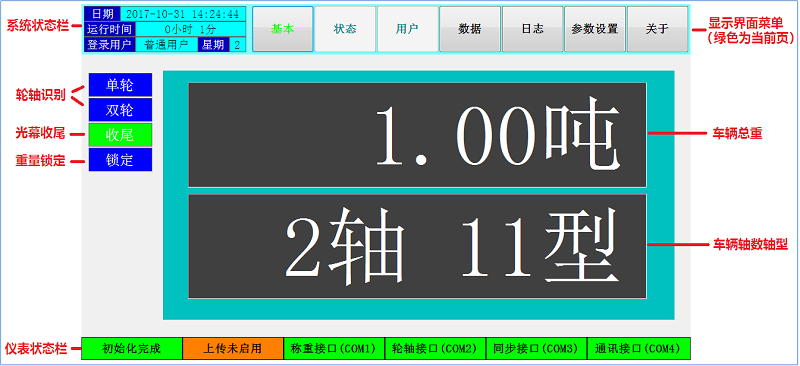Click the orange 上传未启用 status cell
800x366 pixels.
(233, 349)
